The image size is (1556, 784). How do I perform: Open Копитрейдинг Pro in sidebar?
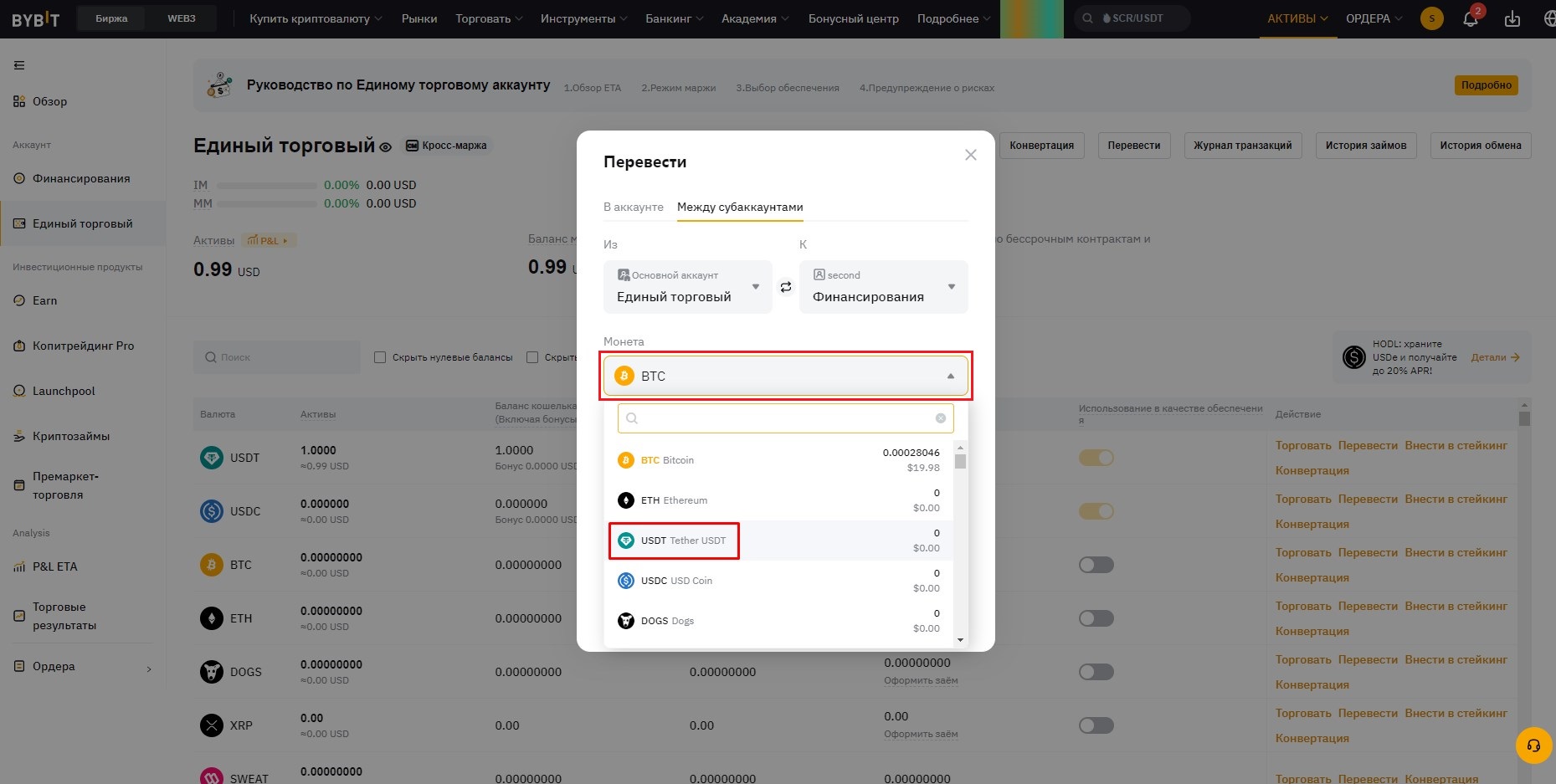pos(83,346)
